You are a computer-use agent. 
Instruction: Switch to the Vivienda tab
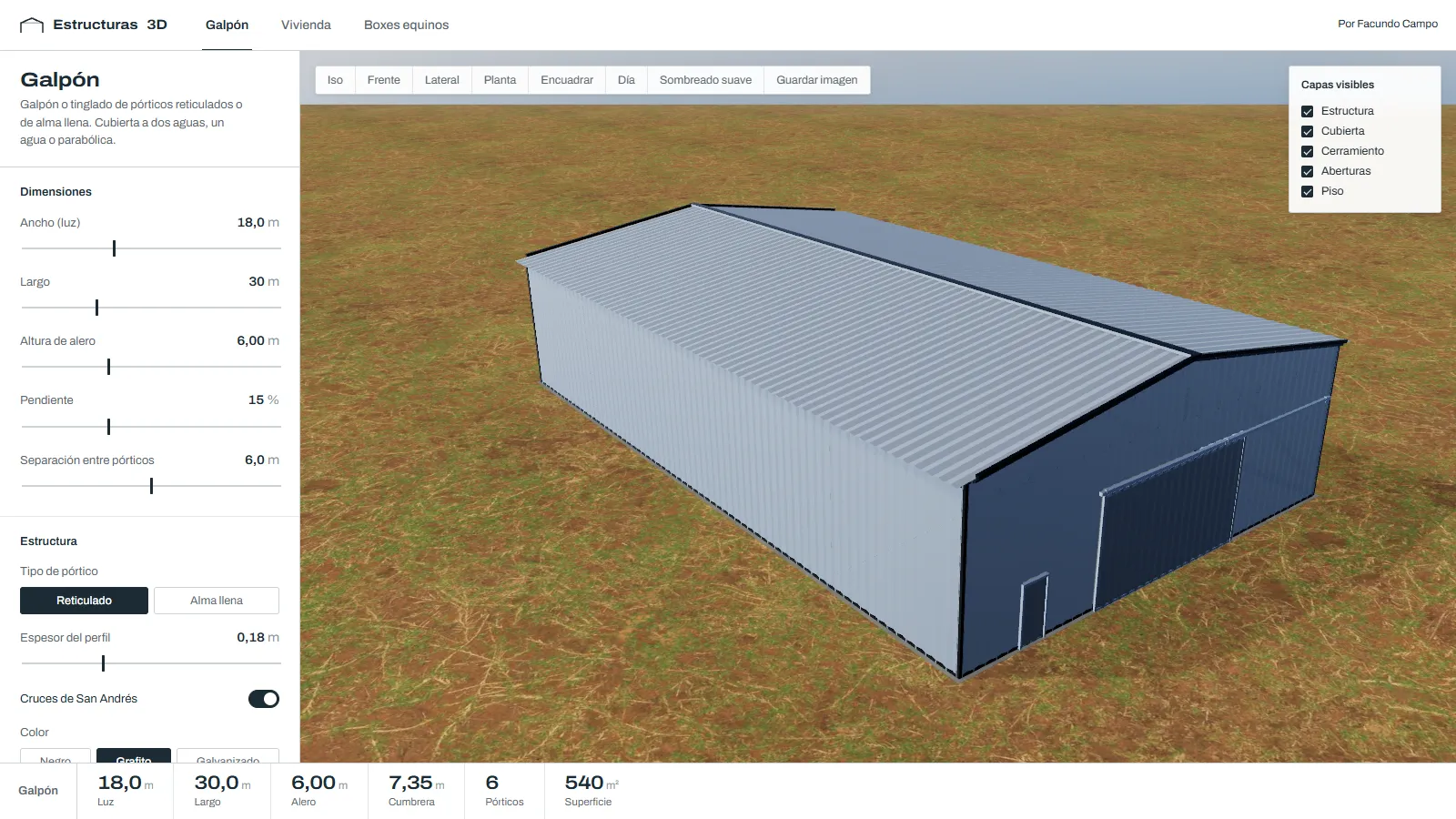click(306, 25)
